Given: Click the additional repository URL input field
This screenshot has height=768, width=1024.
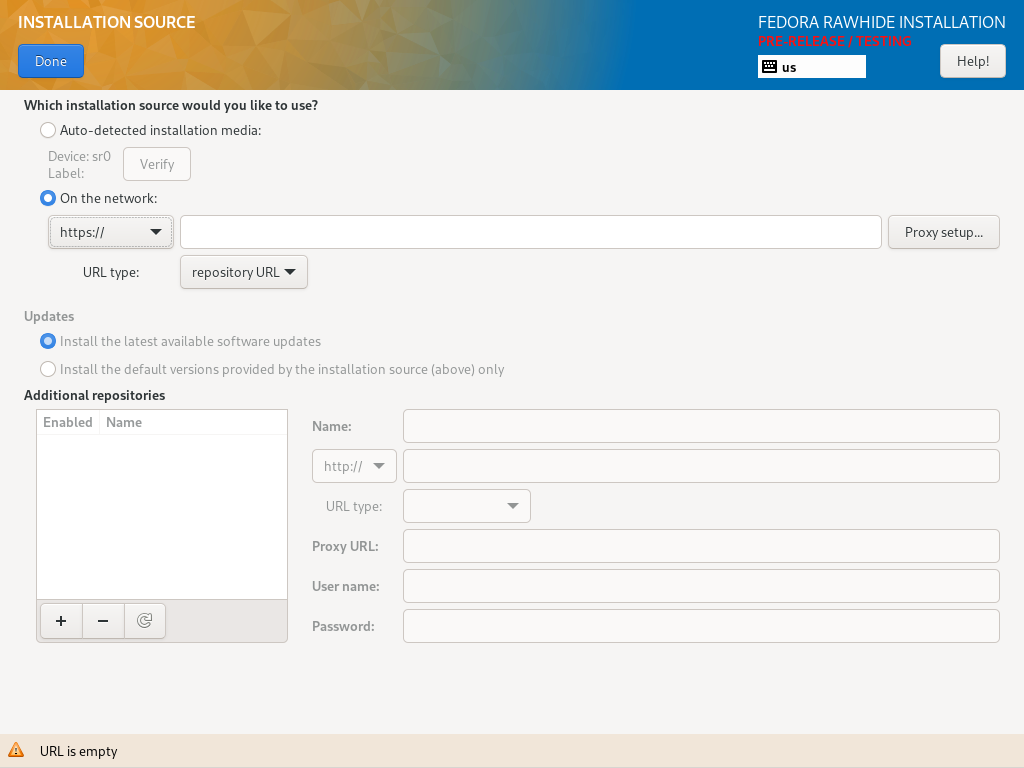Looking at the screenshot, I should tap(701, 466).
